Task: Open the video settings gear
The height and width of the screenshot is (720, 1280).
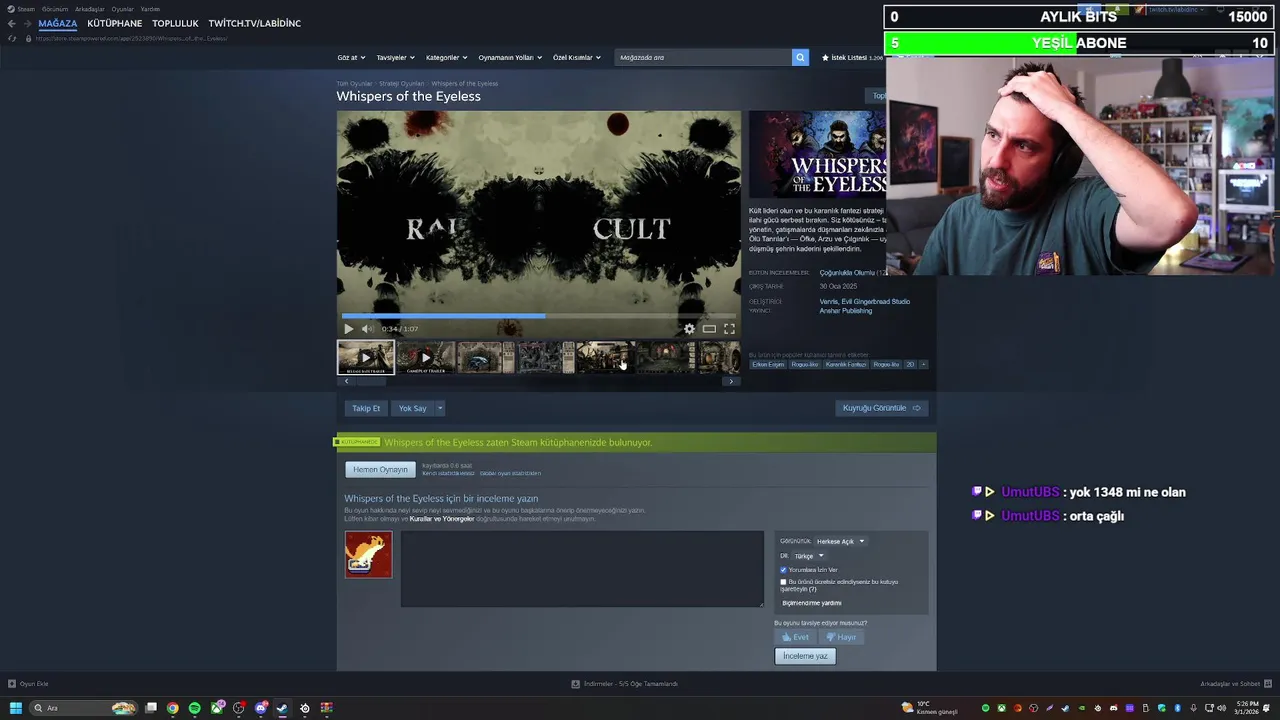Action: coord(689,328)
